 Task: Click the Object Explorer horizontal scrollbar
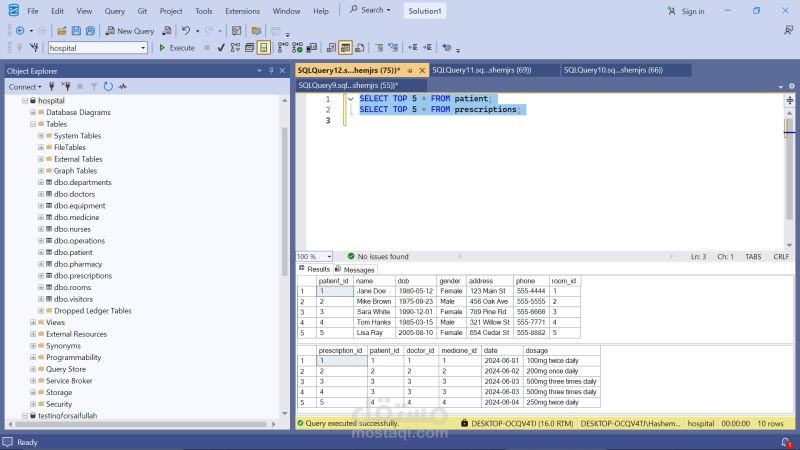tap(141, 424)
